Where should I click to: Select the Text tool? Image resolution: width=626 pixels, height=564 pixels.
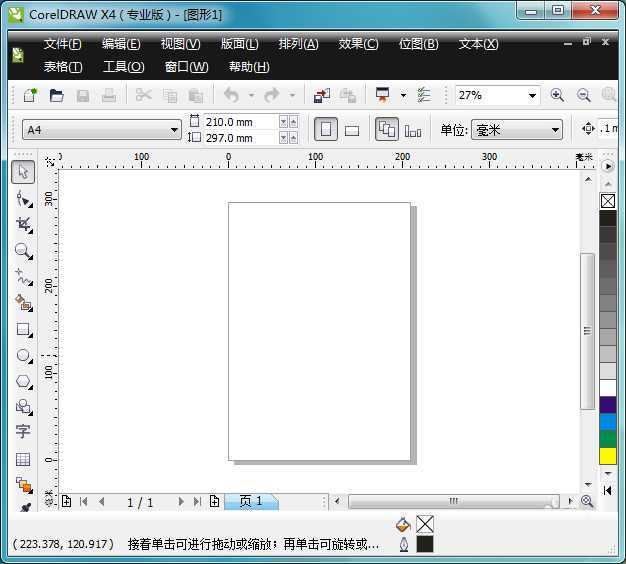coord(23,432)
